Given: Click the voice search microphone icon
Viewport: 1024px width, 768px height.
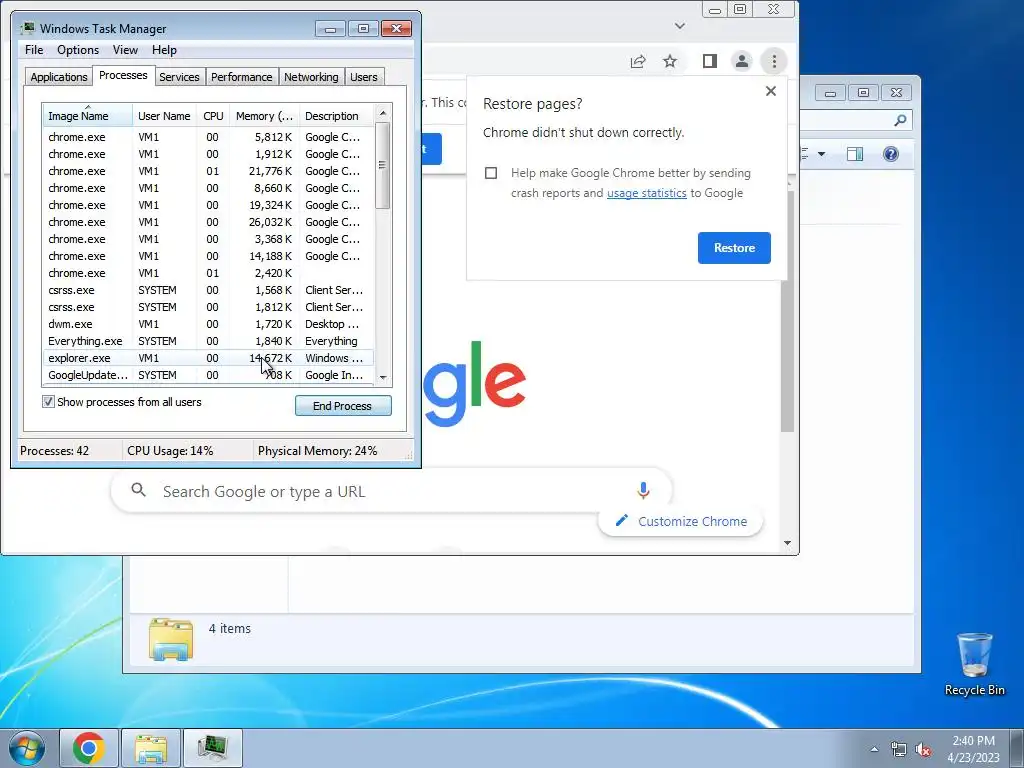Looking at the screenshot, I should tap(643, 490).
